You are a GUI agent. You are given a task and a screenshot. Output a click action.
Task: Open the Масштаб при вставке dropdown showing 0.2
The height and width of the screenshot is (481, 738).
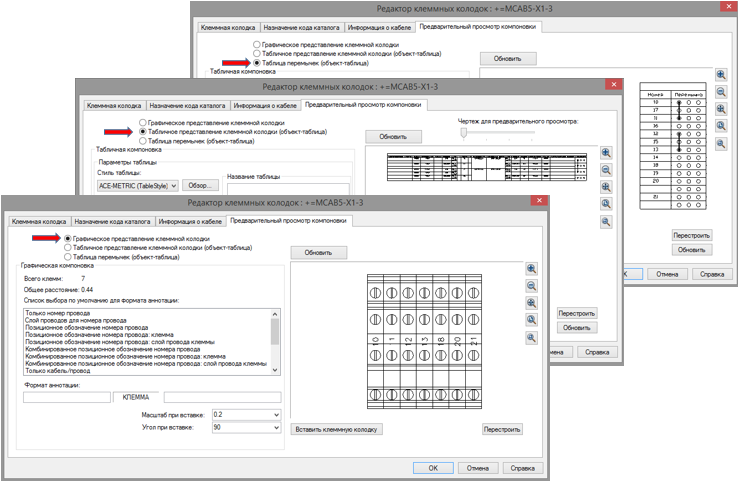click(276, 415)
